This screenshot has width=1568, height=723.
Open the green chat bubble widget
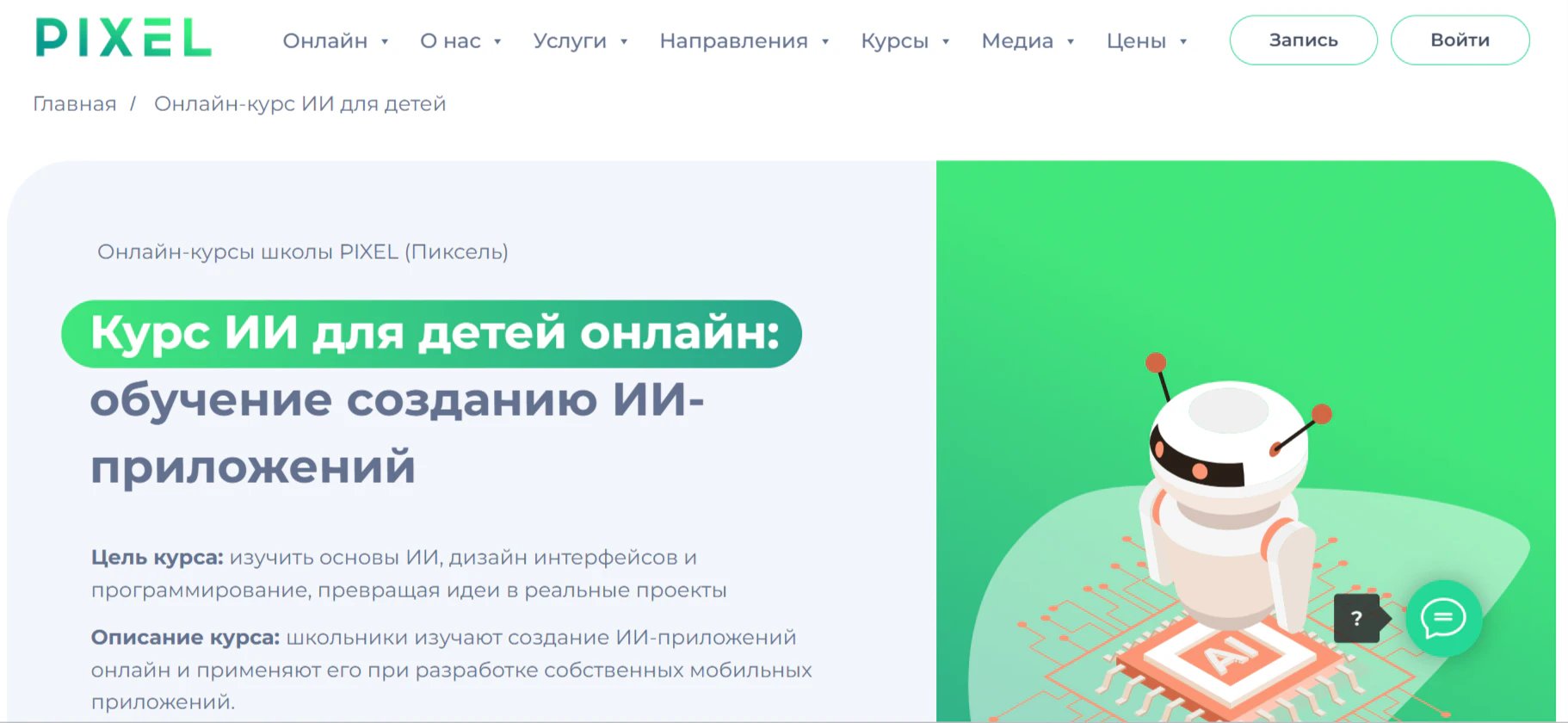point(1443,618)
